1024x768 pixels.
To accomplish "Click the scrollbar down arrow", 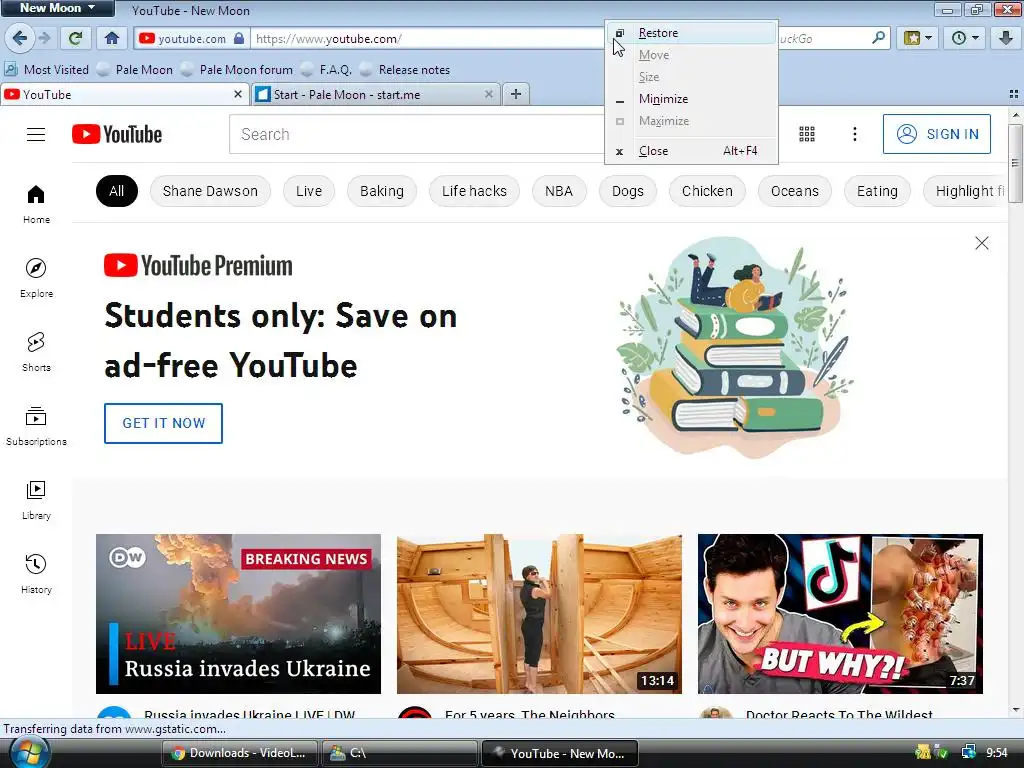I will pyautogui.click(x=1015, y=710).
